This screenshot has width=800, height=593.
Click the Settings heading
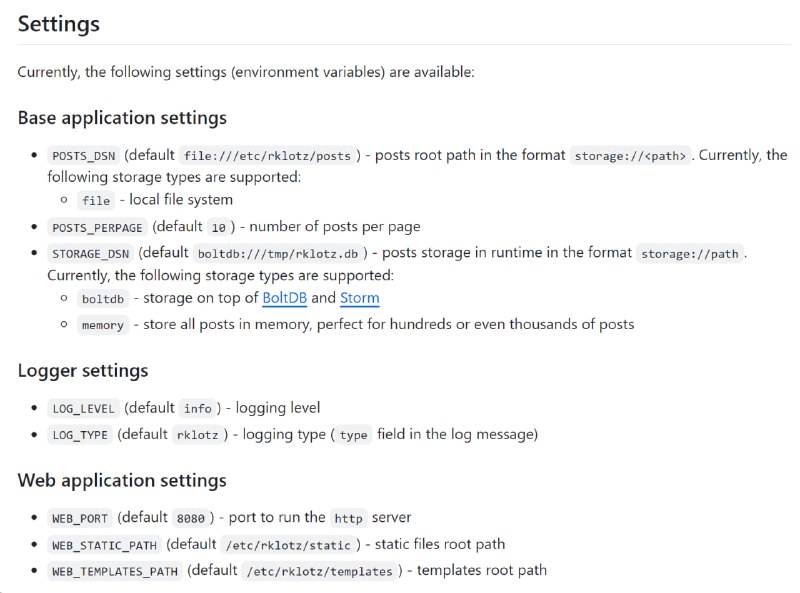(x=59, y=24)
